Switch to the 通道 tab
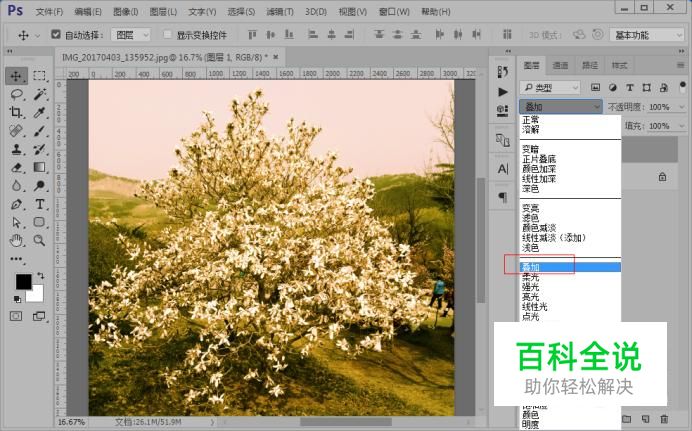 (560, 65)
